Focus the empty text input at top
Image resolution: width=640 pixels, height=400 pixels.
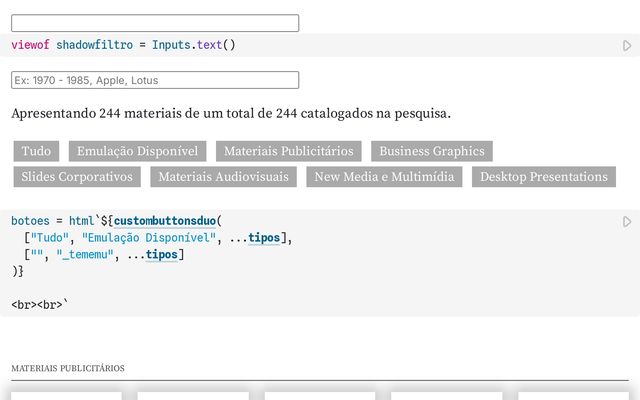155,23
